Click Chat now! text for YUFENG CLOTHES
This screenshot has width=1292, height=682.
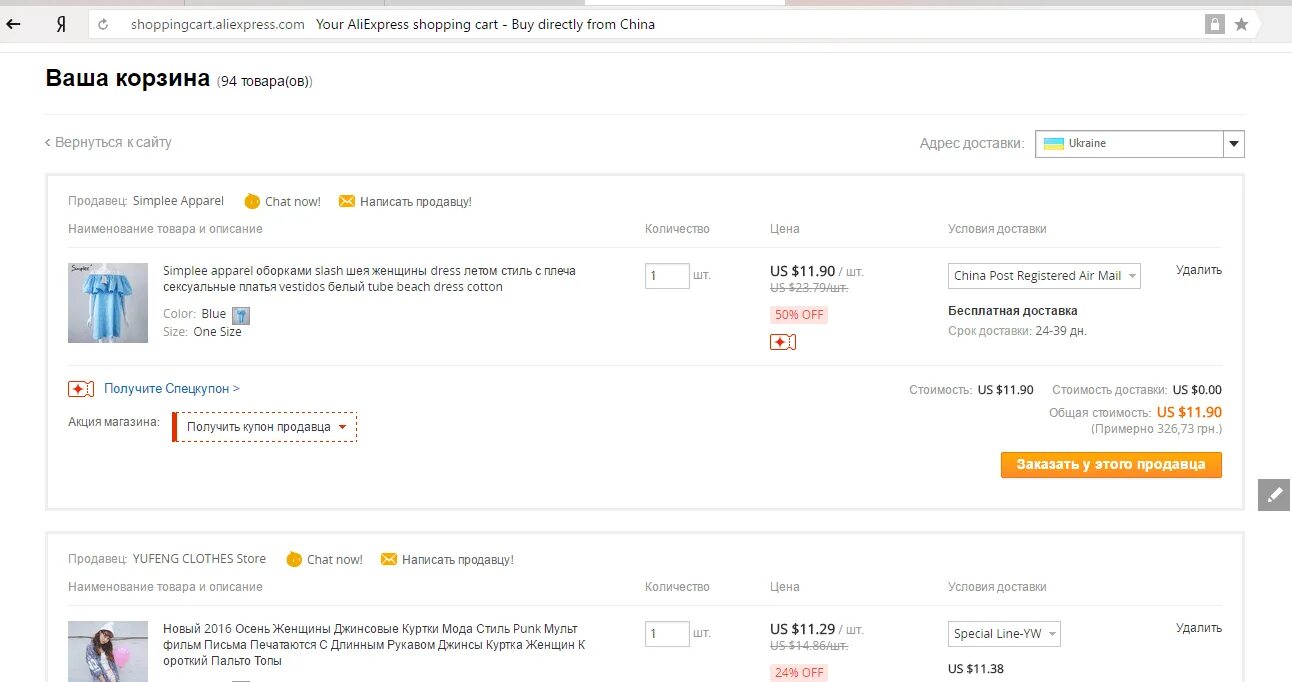[335, 559]
